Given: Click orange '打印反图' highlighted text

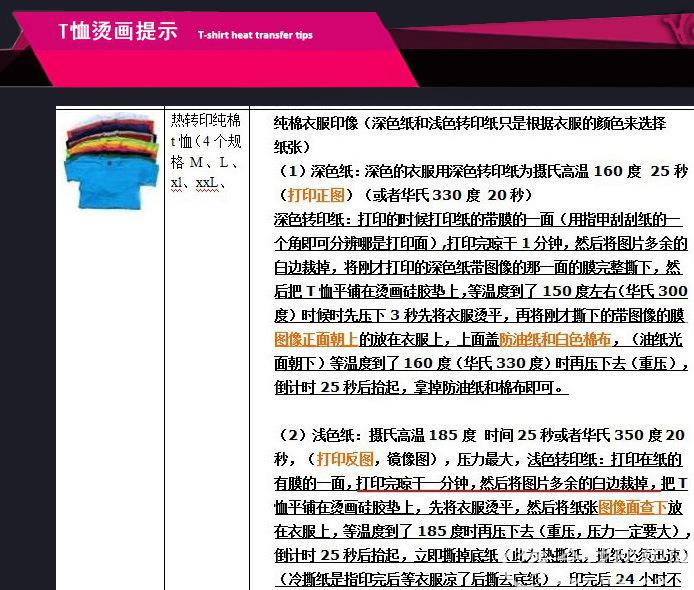Looking at the screenshot, I should pyautogui.click(x=345, y=459).
